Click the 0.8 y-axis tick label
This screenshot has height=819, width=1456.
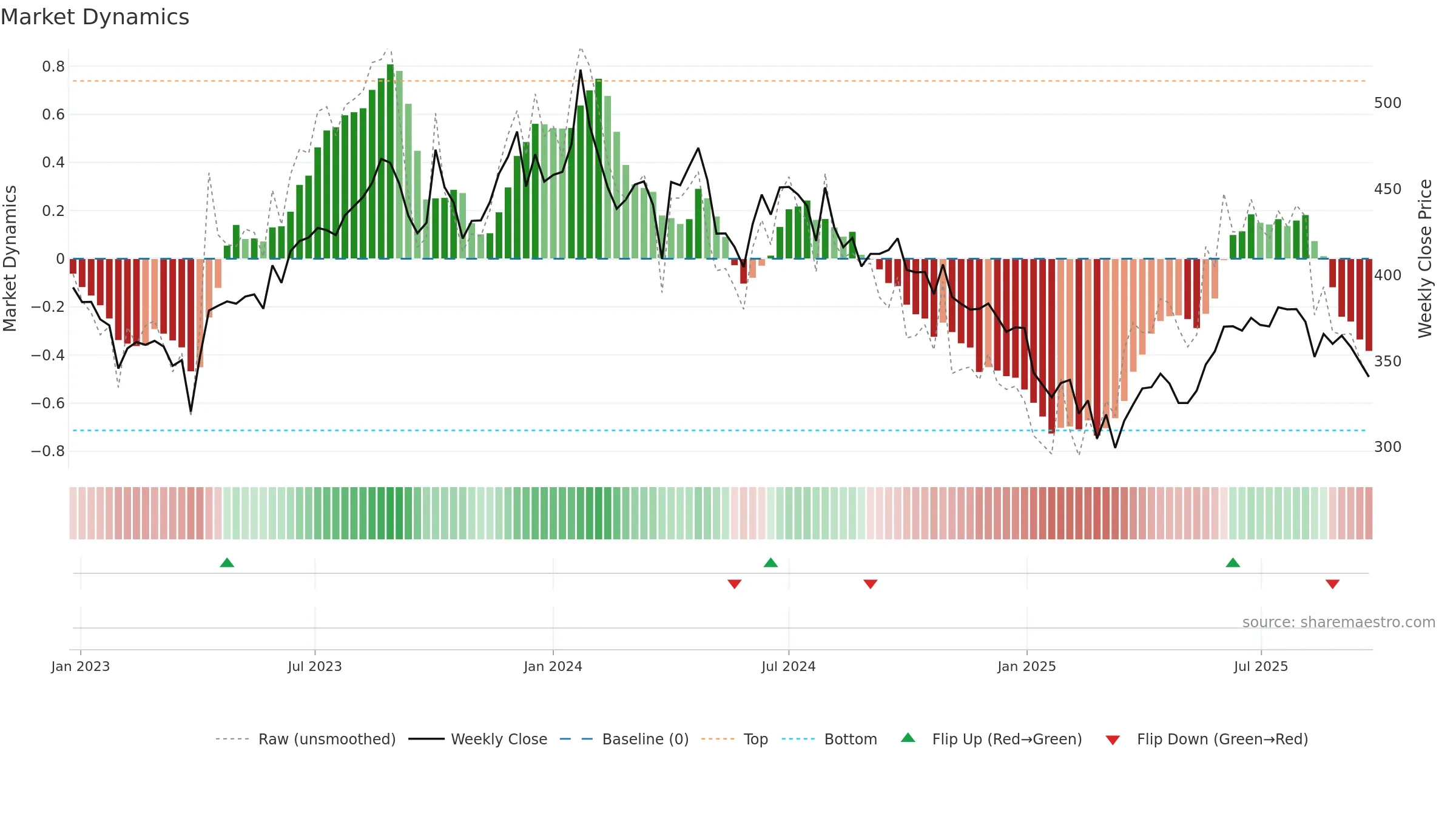[53, 67]
